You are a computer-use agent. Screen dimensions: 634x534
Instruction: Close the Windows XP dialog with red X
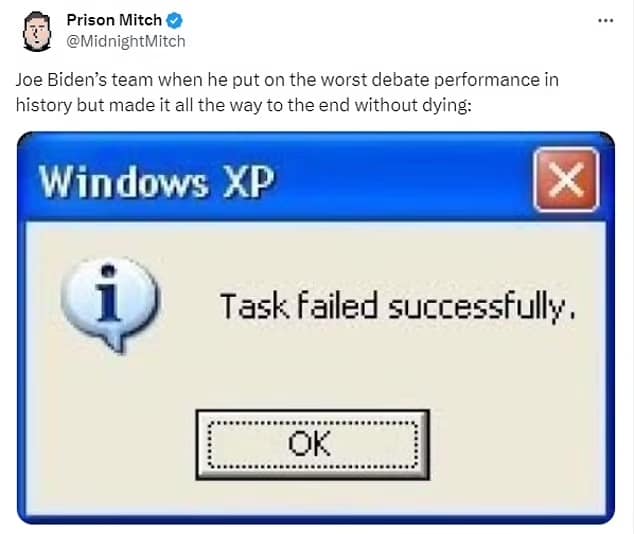click(566, 180)
